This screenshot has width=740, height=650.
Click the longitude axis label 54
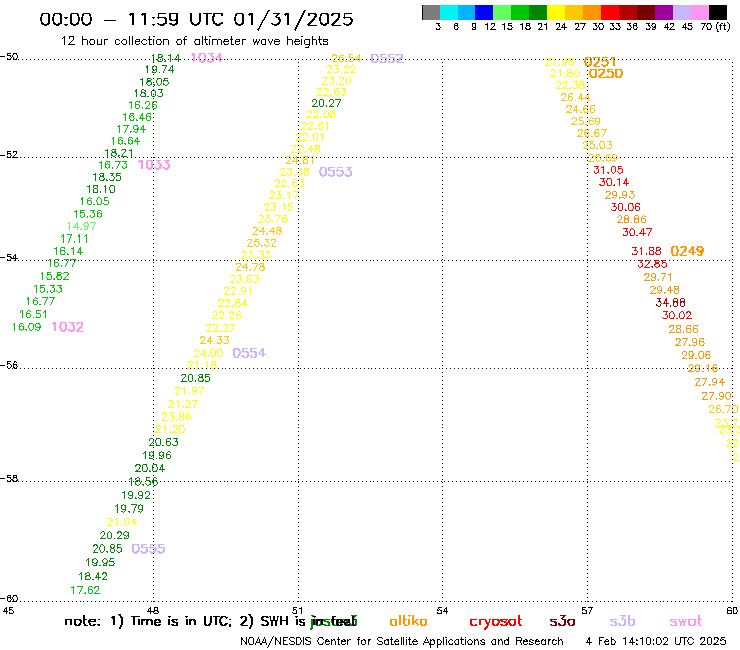point(442,610)
